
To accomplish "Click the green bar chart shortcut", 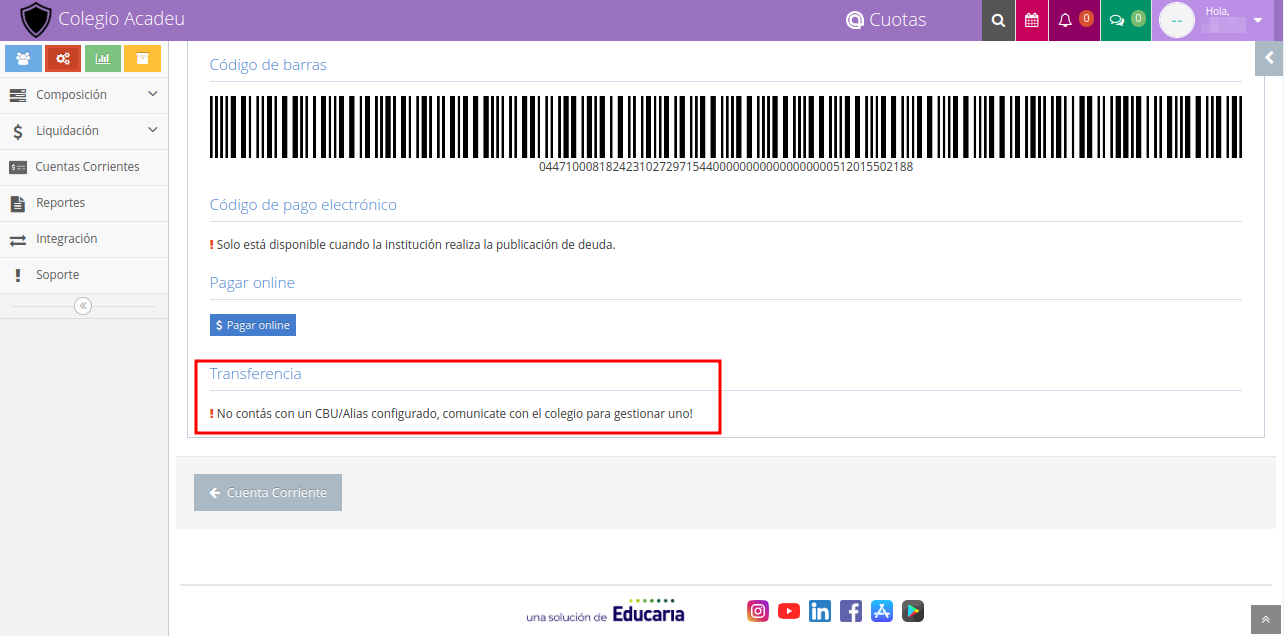I will pos(103,59).
